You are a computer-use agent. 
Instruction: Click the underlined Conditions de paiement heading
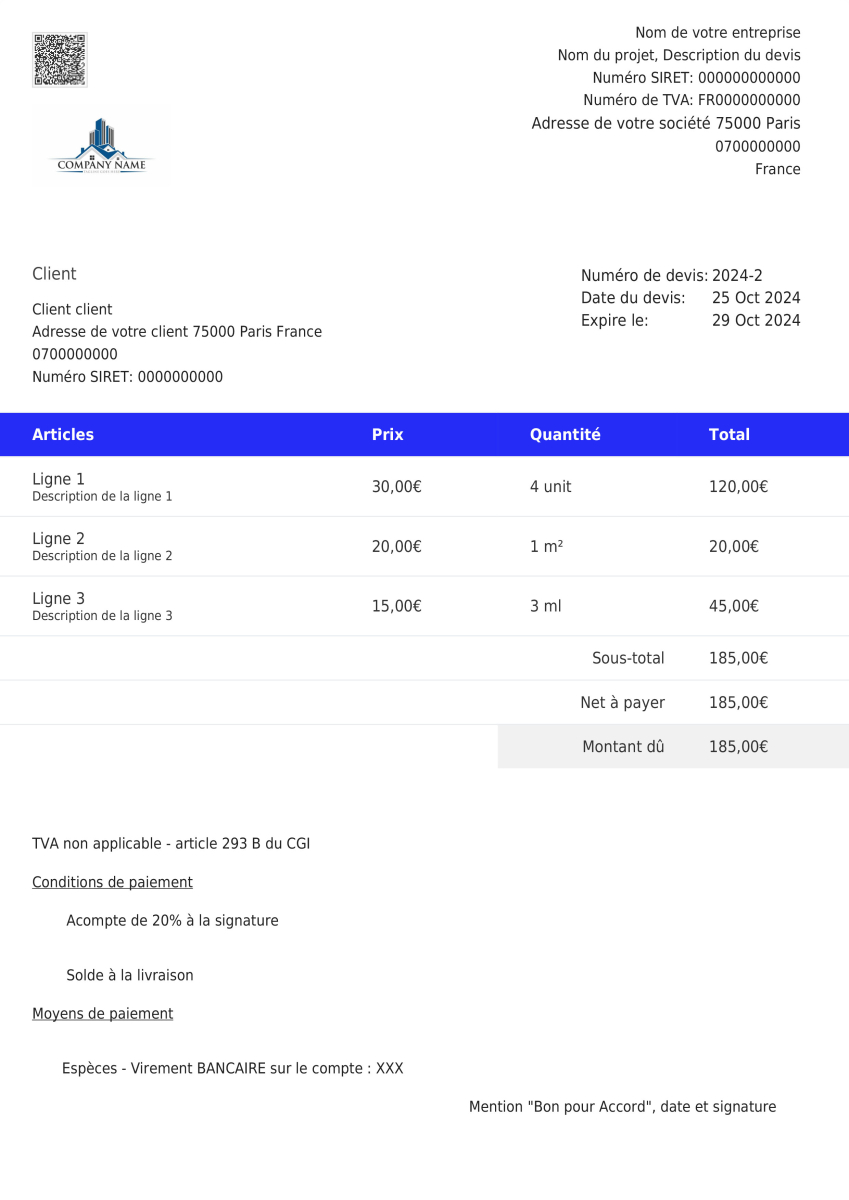click(112, 882)
